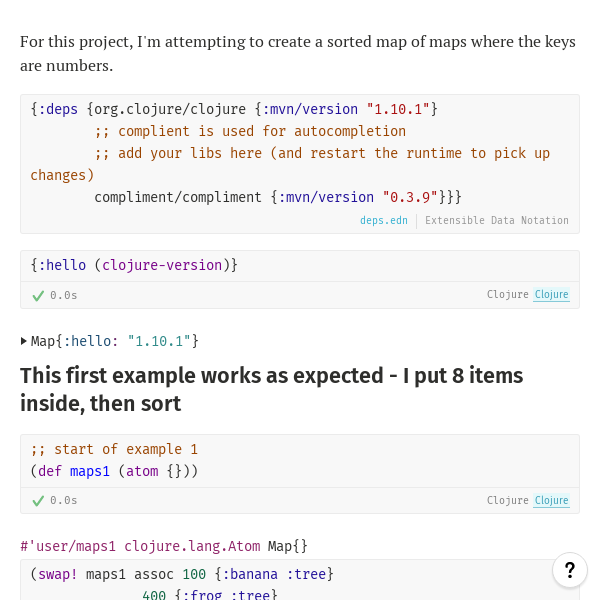This screenshot has height=600, width=600.
Task: Click green checkmark of the clojure-version cell
Action: [x=38, y=295]
